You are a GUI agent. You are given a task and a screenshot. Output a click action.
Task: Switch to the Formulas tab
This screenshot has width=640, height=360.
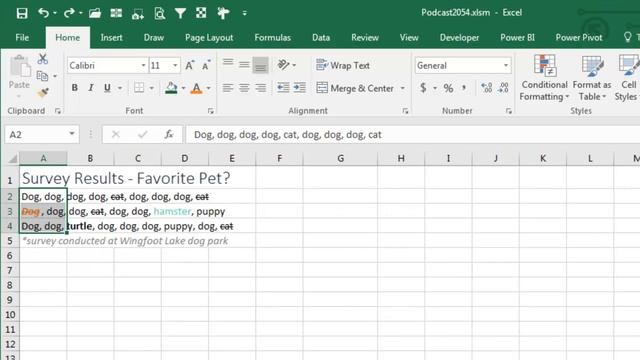pos(273,38)
